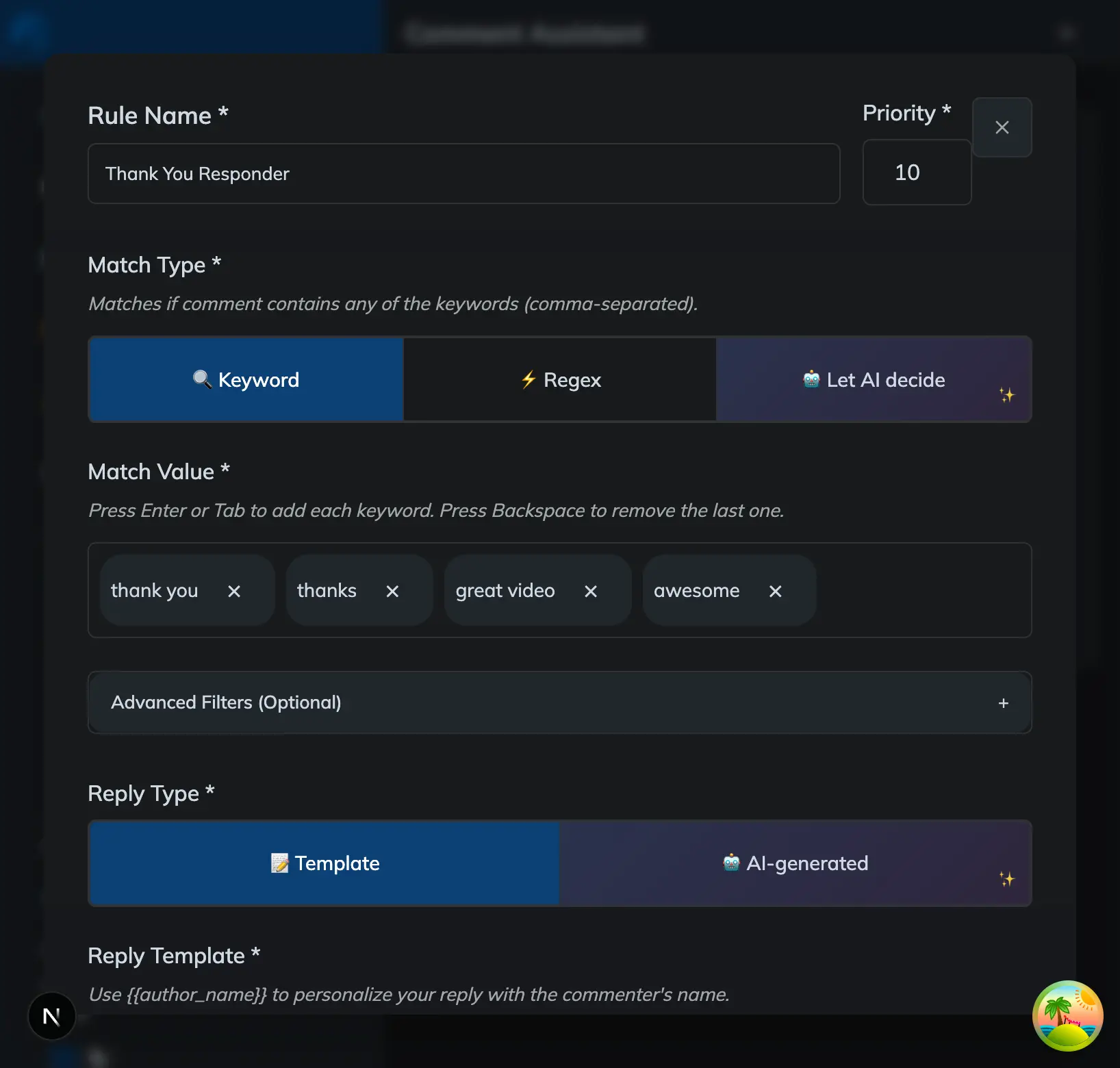Click the robot icon on AI-generated option
This screenshot has height=1068, width=1120.
(x=731, y=863)
